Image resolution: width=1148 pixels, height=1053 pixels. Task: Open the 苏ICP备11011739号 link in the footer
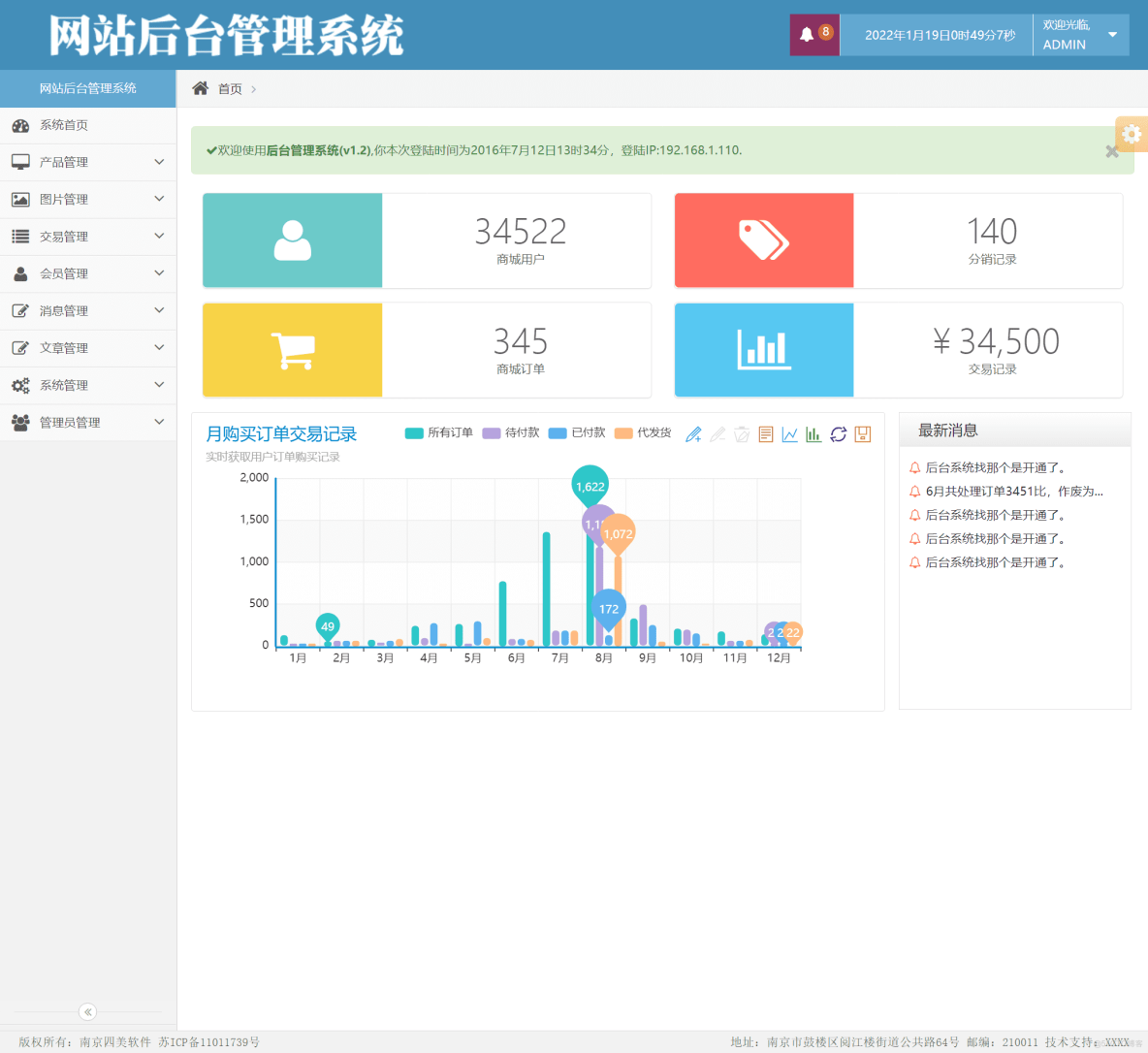207,1041
